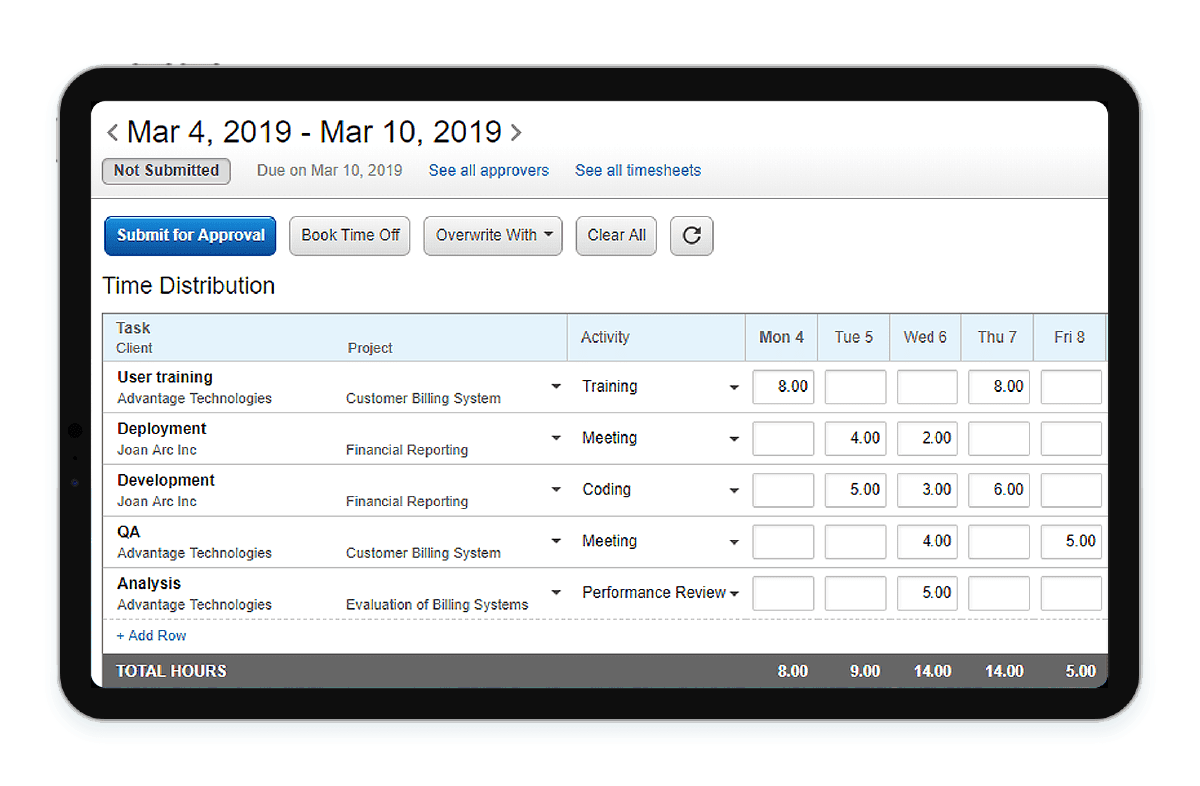Expand the Overwrite With menu
This screenshot has height=786, width=1200.
pyautogui.click(x=492, y=236)
